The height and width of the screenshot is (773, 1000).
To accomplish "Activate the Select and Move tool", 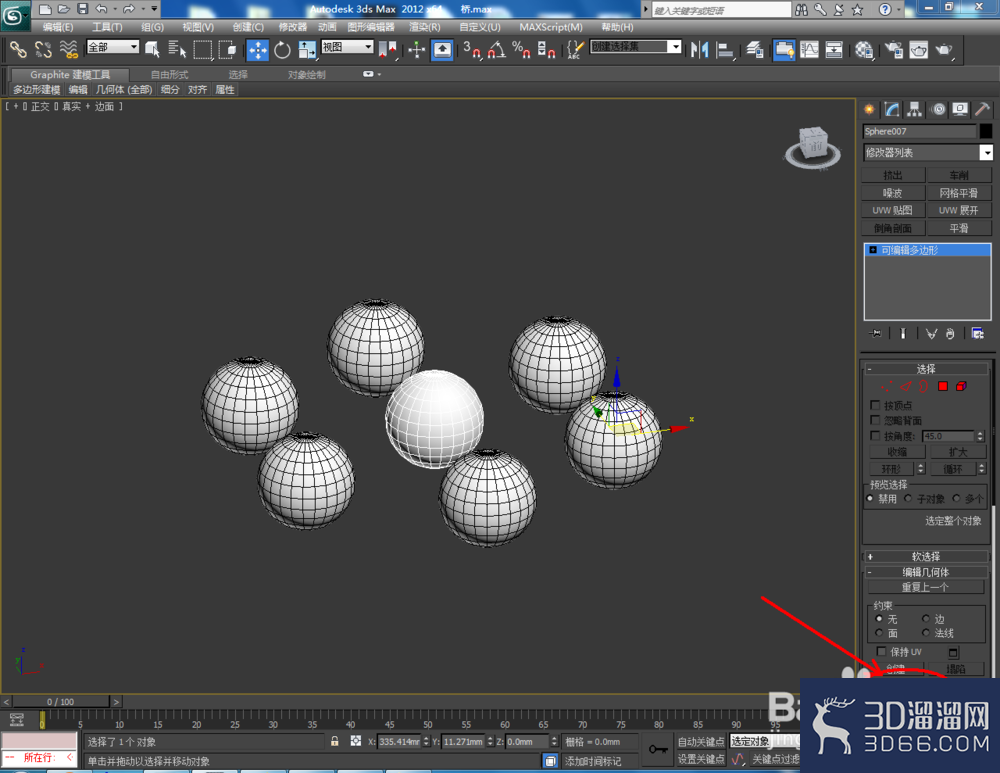I will [258, 50].
